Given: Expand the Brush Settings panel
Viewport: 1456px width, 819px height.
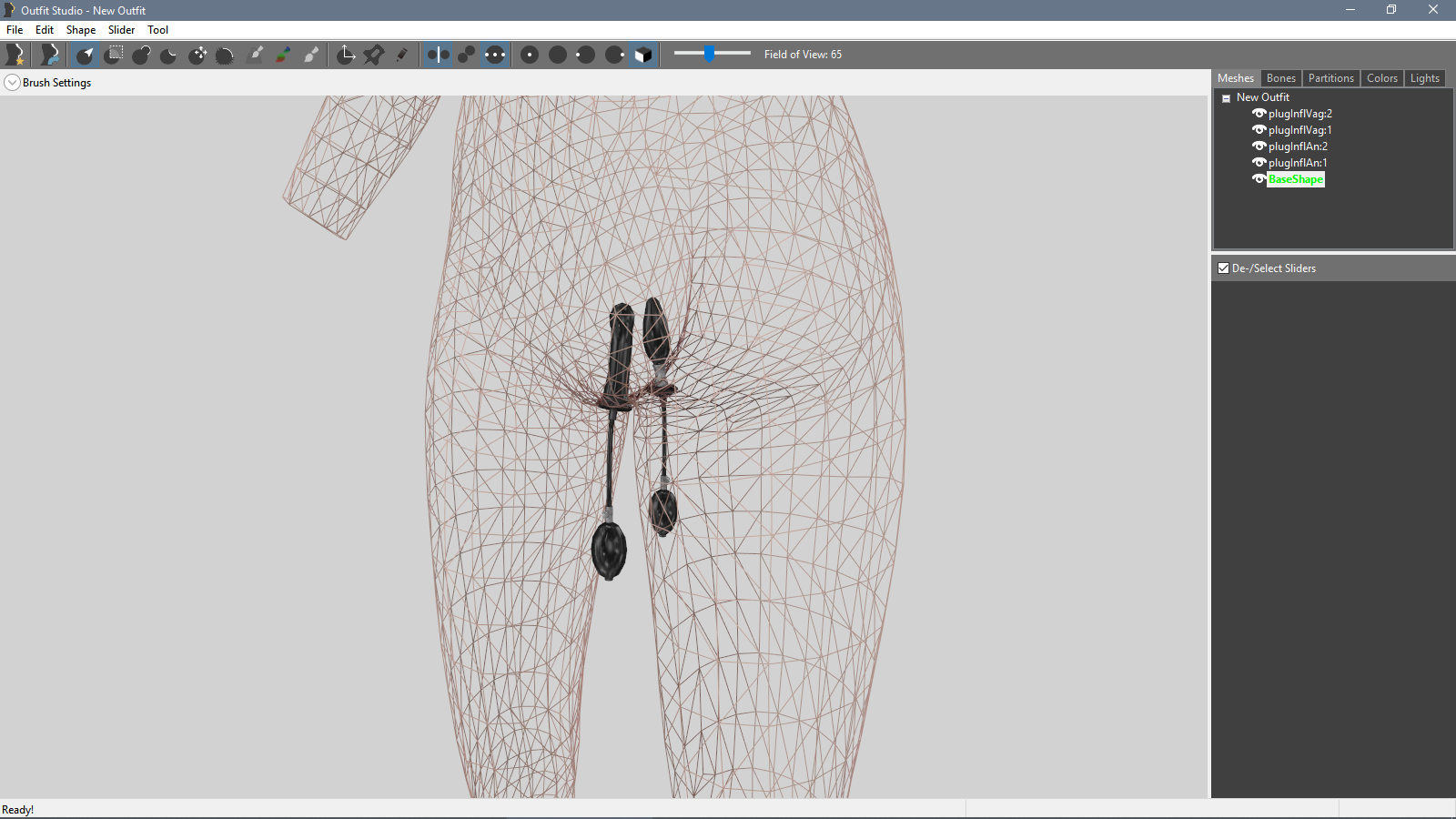Looking at the screenshot, I should coord(12,83).
